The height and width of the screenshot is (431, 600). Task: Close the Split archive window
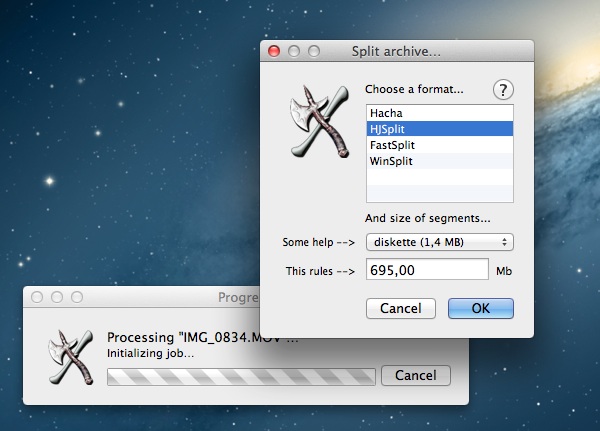[x=276, y=51]
